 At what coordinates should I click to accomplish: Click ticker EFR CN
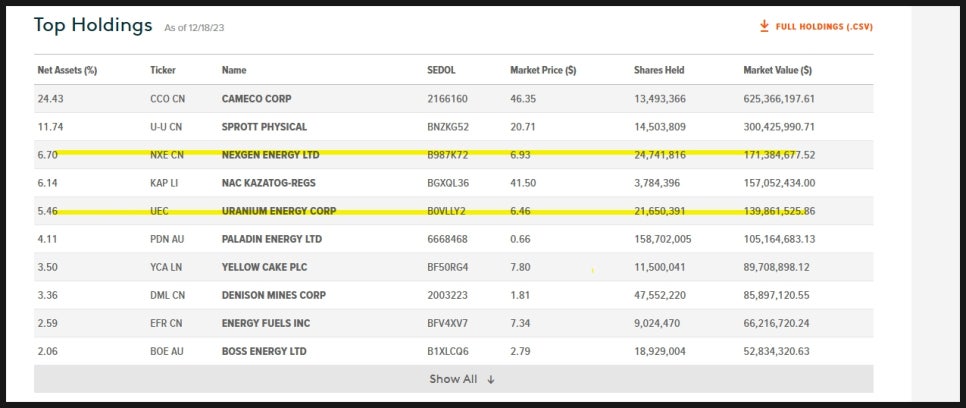(x=166, y=324)
